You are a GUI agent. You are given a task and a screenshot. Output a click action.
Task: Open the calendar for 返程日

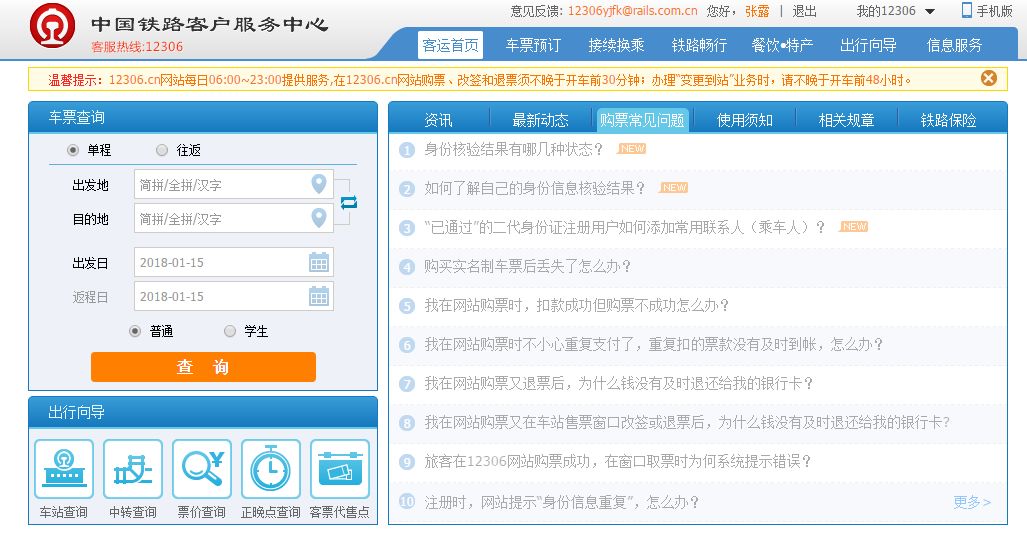pos(319,297)
